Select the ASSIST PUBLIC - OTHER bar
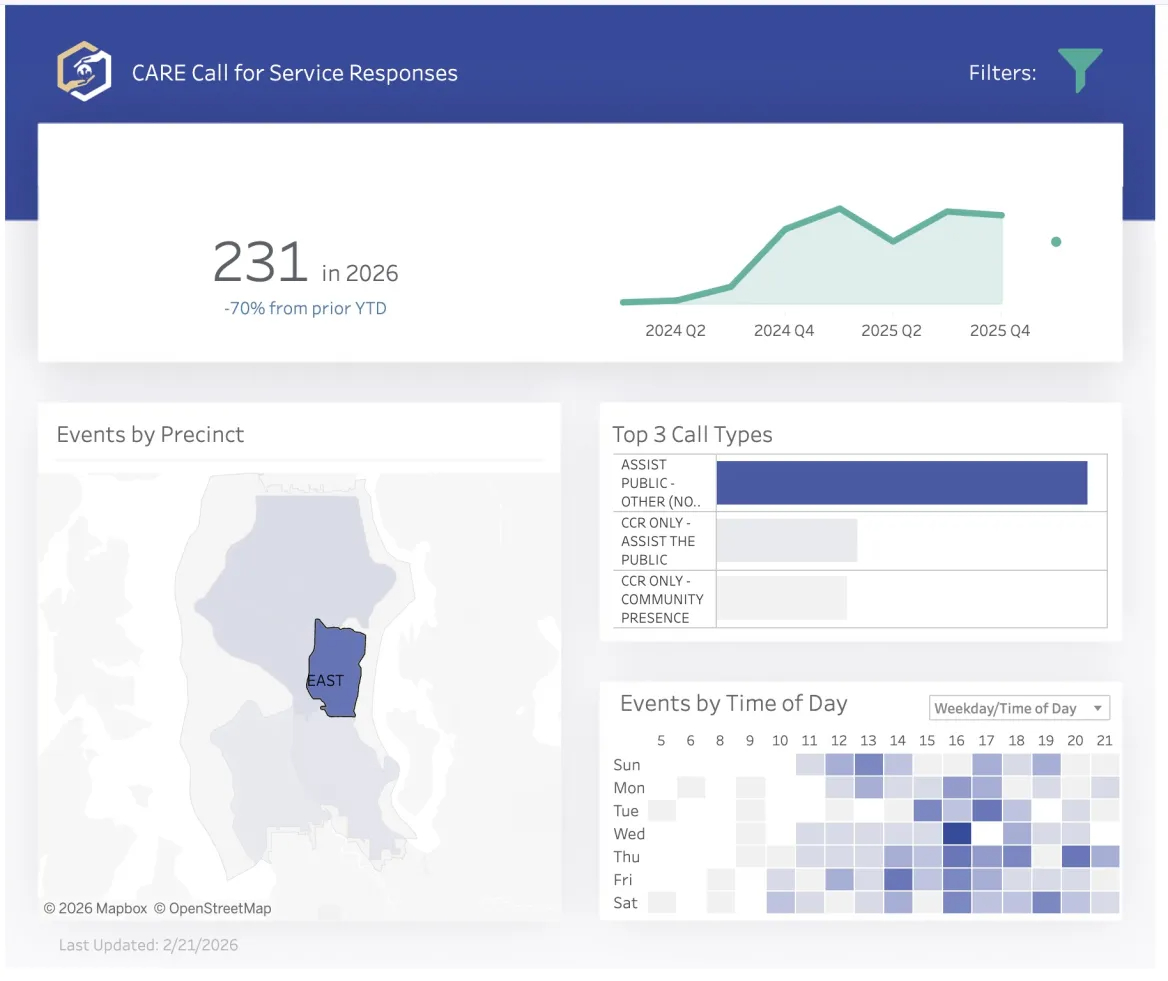 pos(901,483)
